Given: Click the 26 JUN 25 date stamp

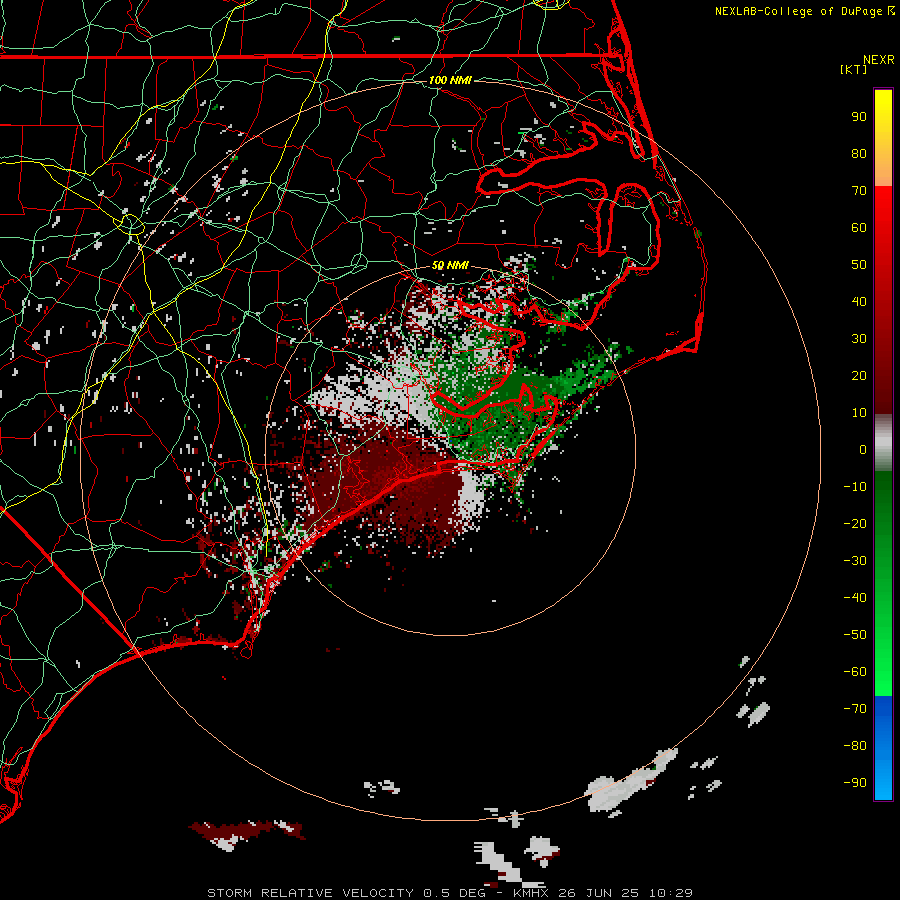Looking at the screenshot, I should click(x=599, y=893).
